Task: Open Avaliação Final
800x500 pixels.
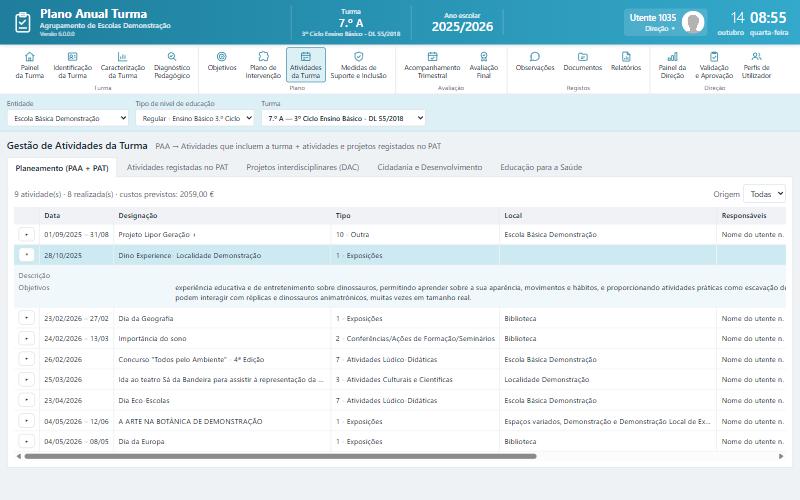Action: point(484,65)
